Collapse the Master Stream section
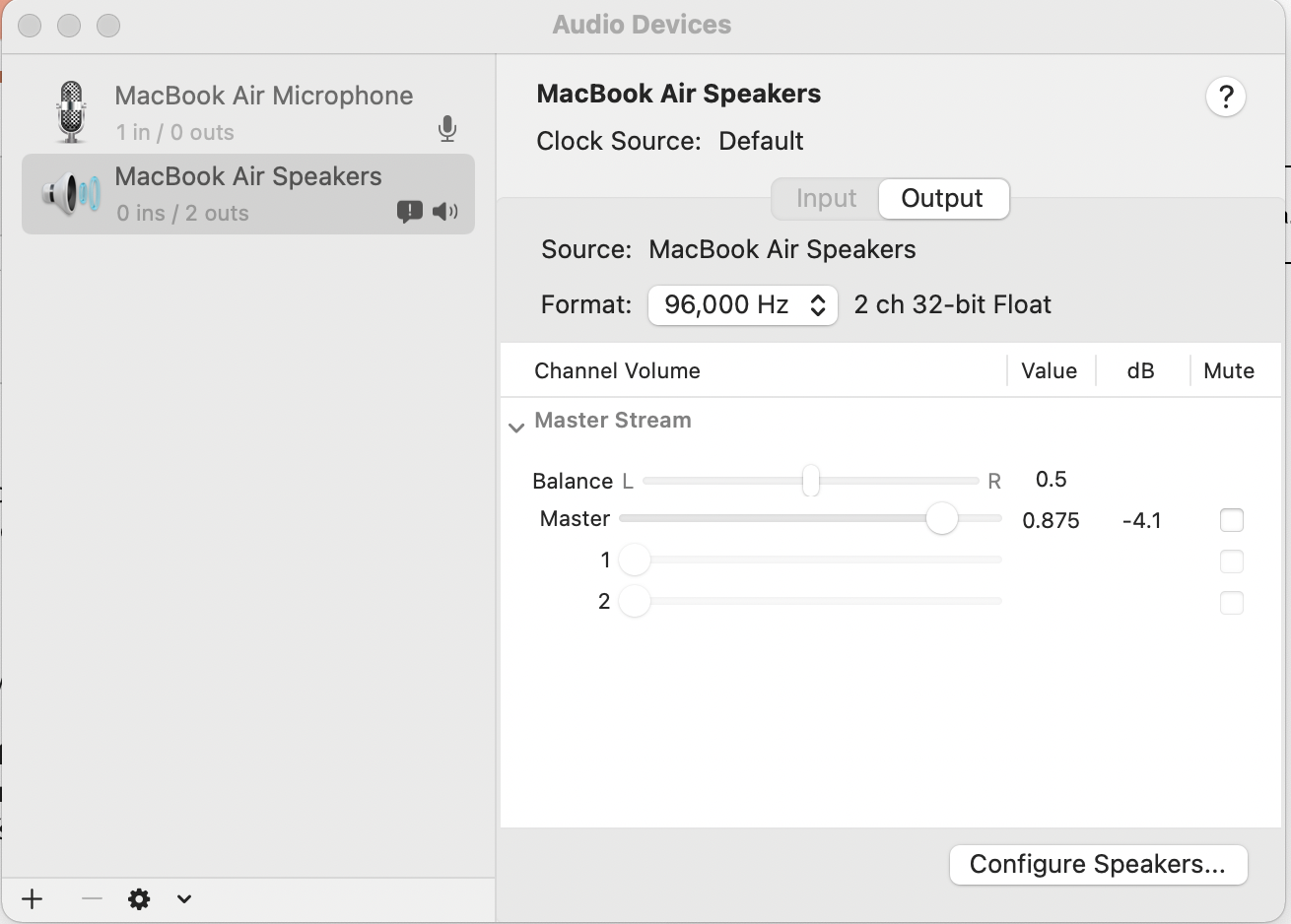This screenshot has height=924, width=1291. pos(516,428)
